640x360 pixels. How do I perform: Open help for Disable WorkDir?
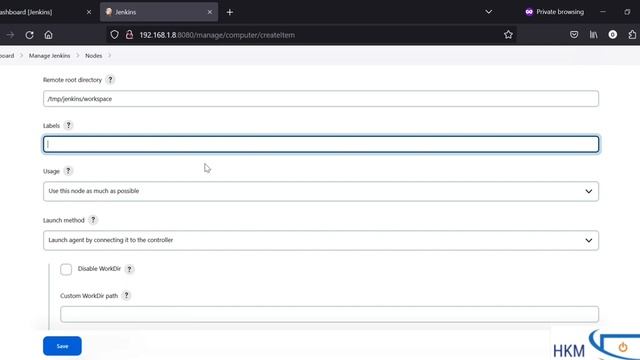pos(129,269)
